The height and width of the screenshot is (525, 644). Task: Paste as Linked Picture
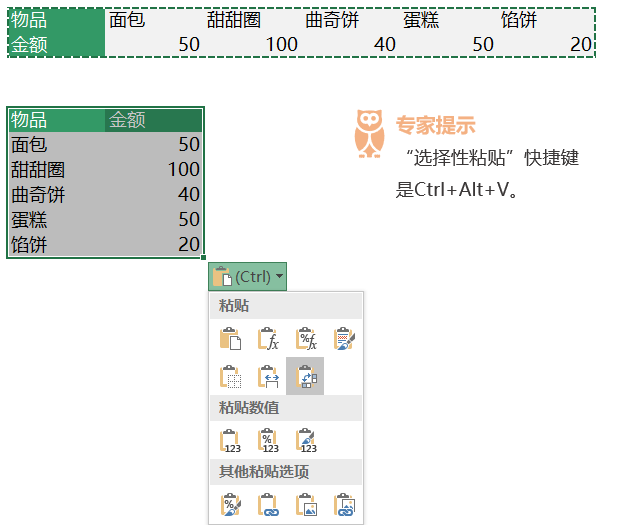(344, 505)
